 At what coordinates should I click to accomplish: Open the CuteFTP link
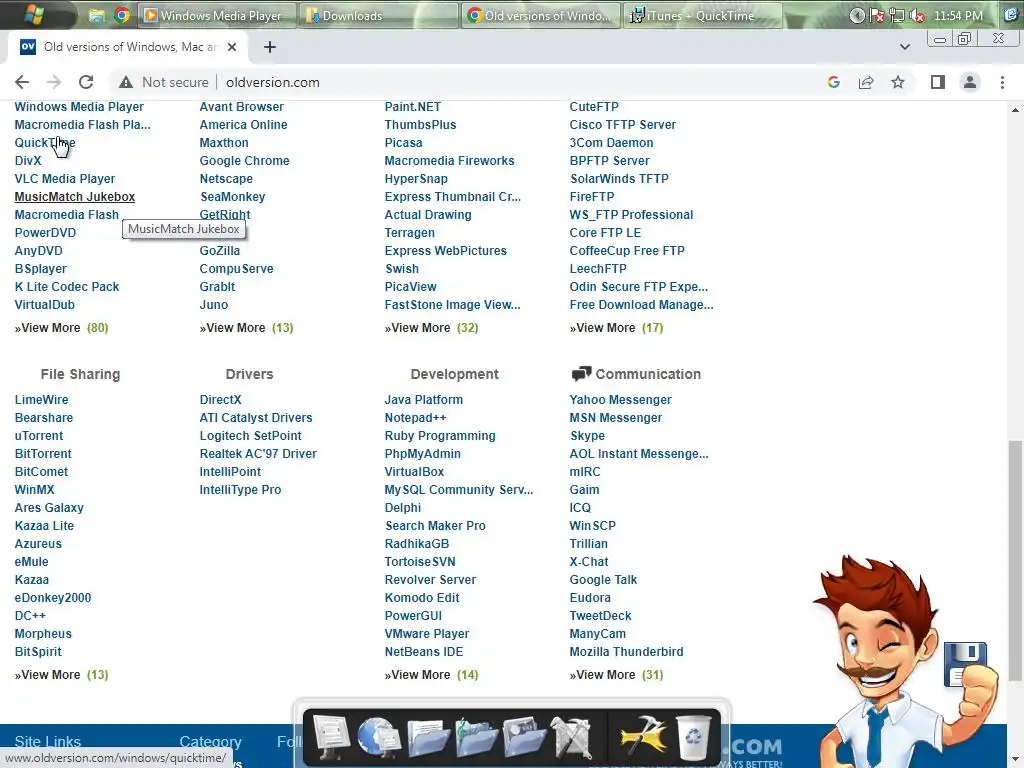[x=594, y=106]
